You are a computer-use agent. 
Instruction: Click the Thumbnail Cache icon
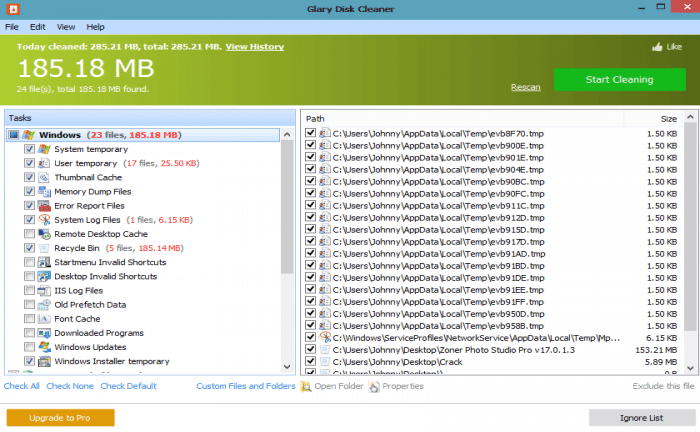(x=44, y=177)
